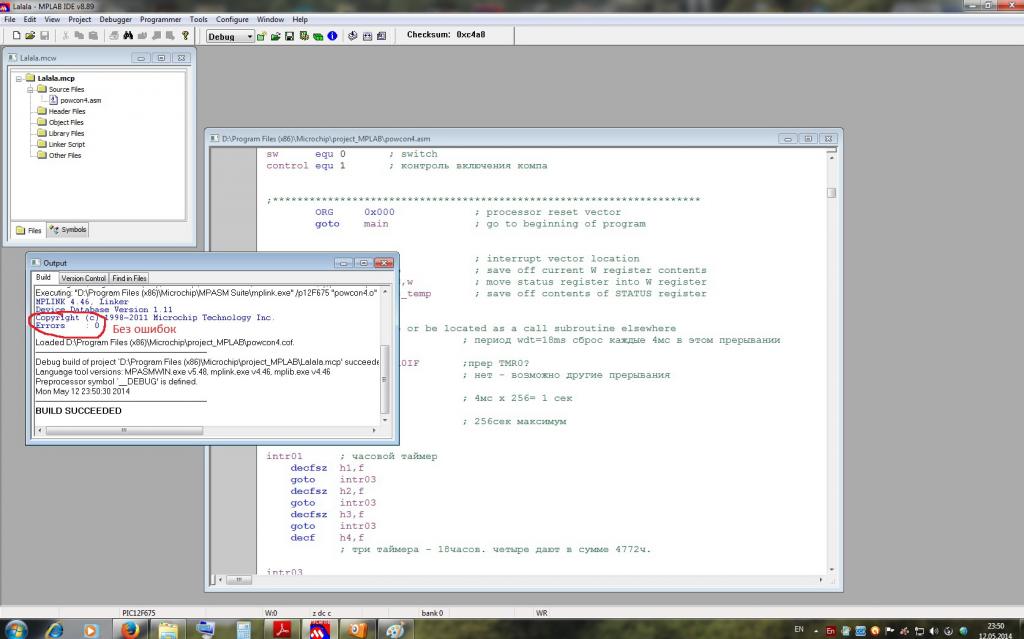This screenshot has width=1024, height=639.
Task: Collapse the Lalala.mcp project tree node
Action: (19, 78)
